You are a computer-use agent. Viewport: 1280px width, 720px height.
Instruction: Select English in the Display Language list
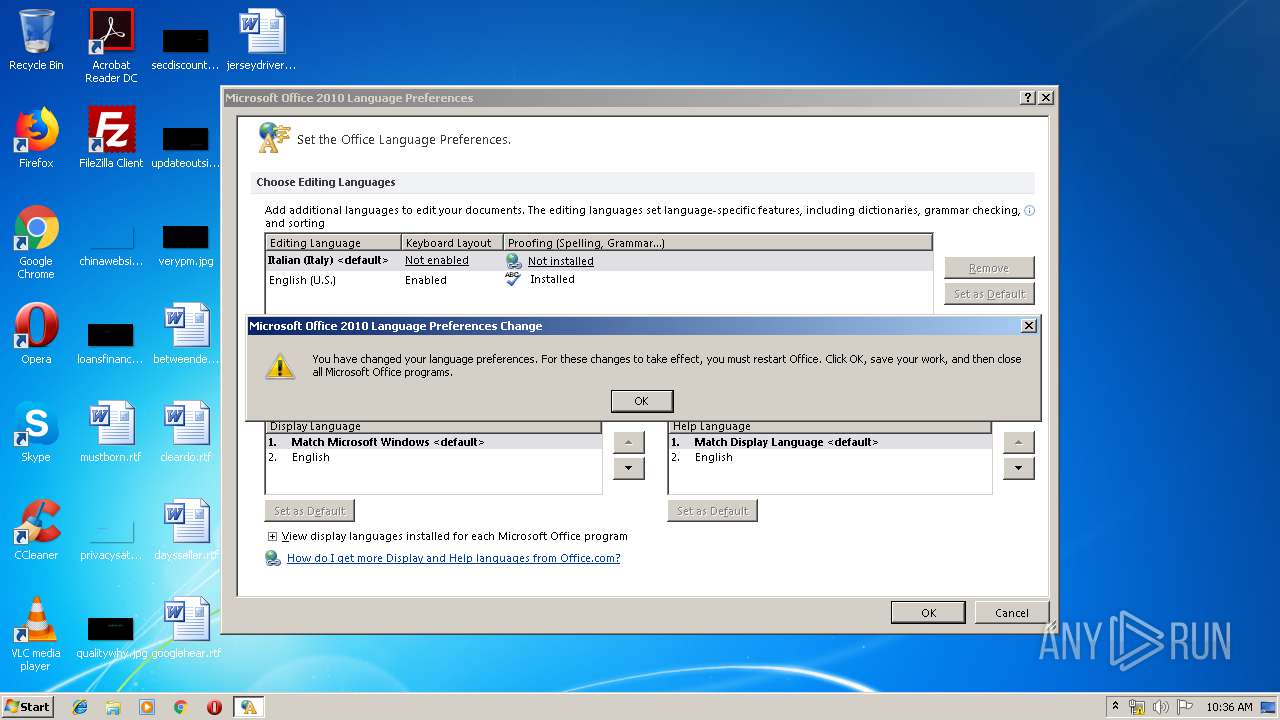(x=433, y=457)
